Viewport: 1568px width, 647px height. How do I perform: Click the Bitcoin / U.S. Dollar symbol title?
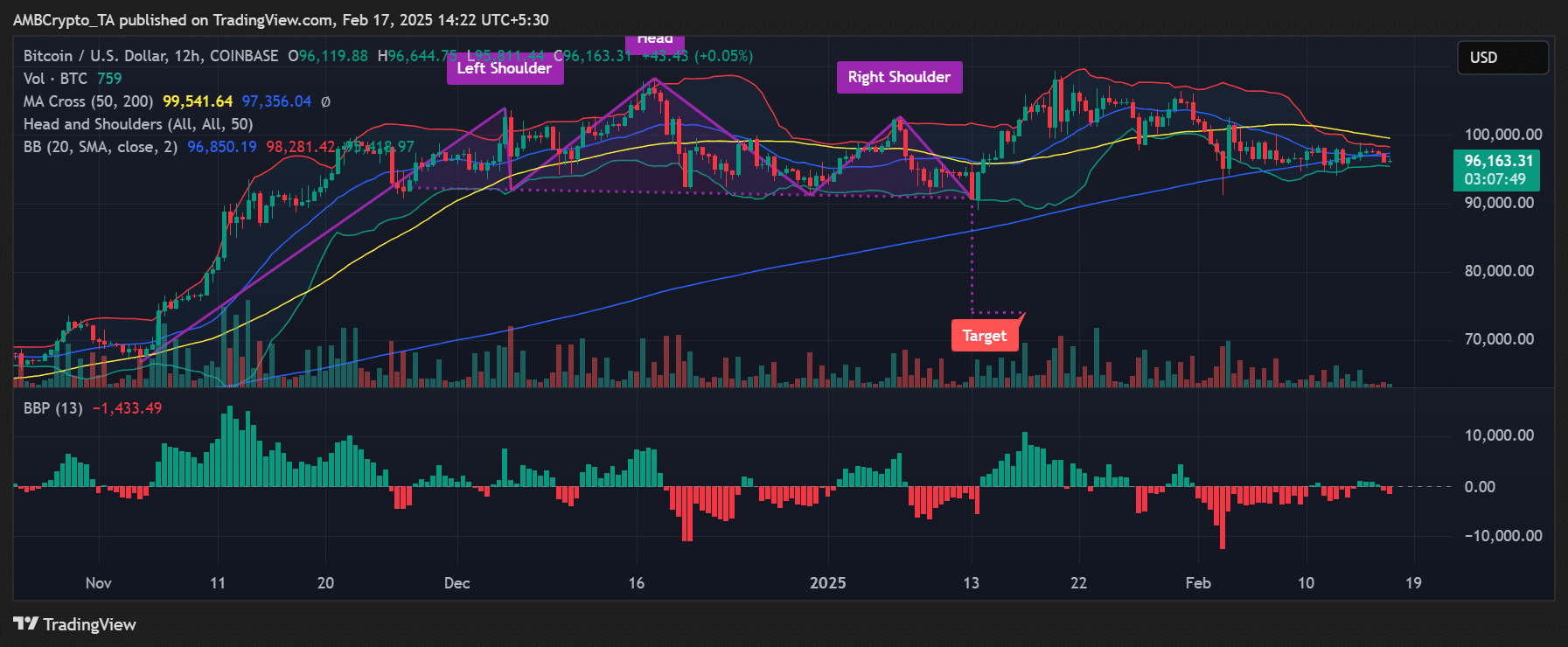[x=150, y=56]
